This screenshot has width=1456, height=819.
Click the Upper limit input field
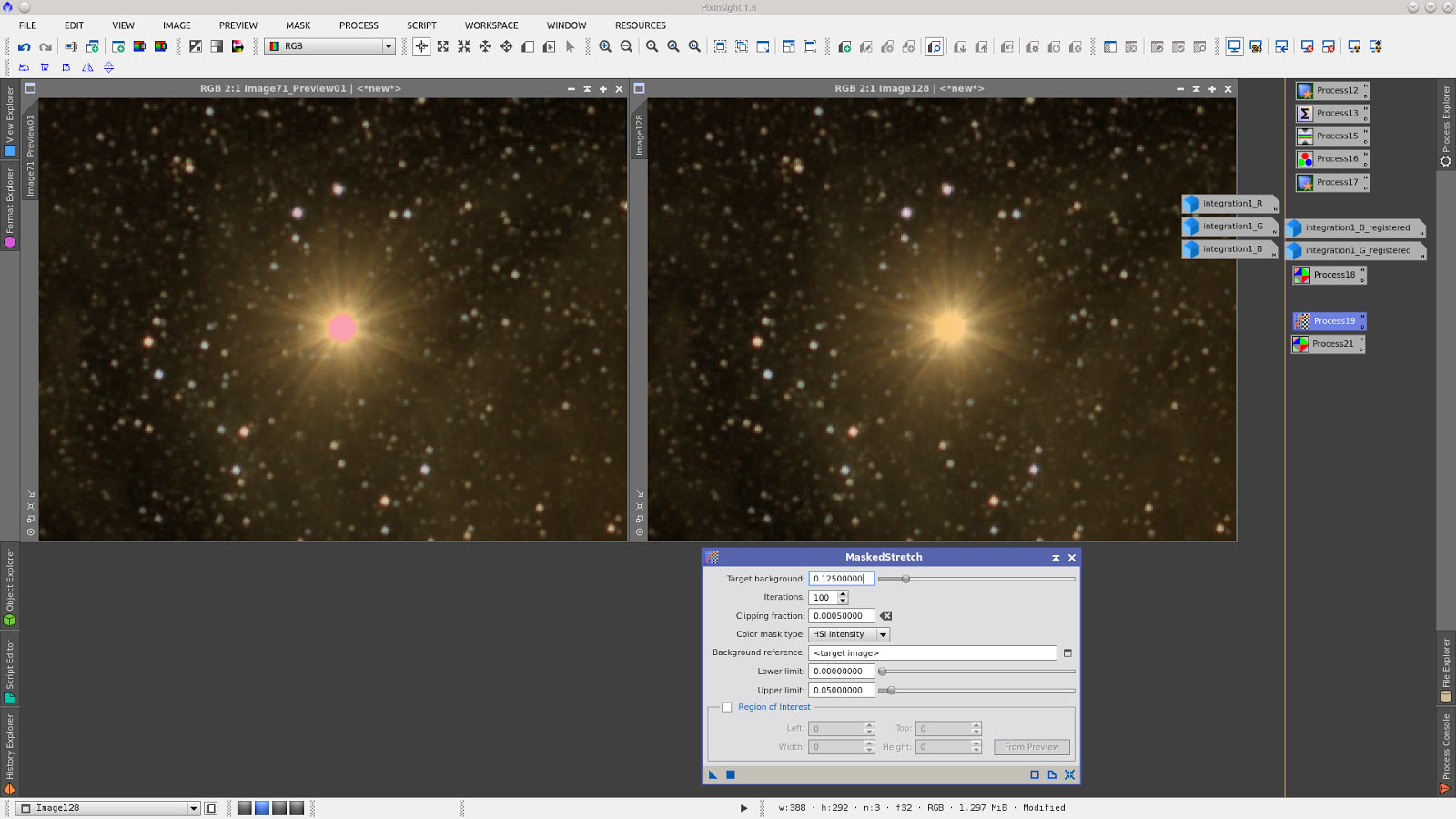841,690
